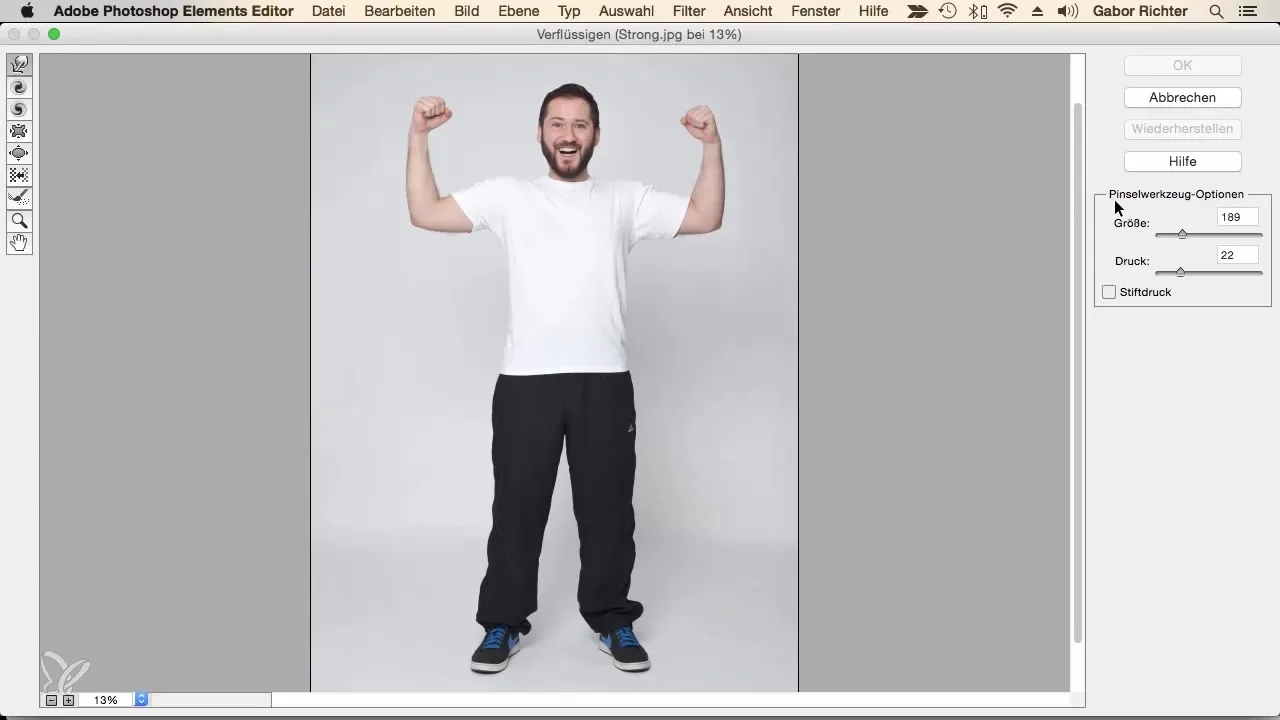Select the Shift Pixels tool
Image resolution: width=1280 pixels, height=720 pixels.
19,175
